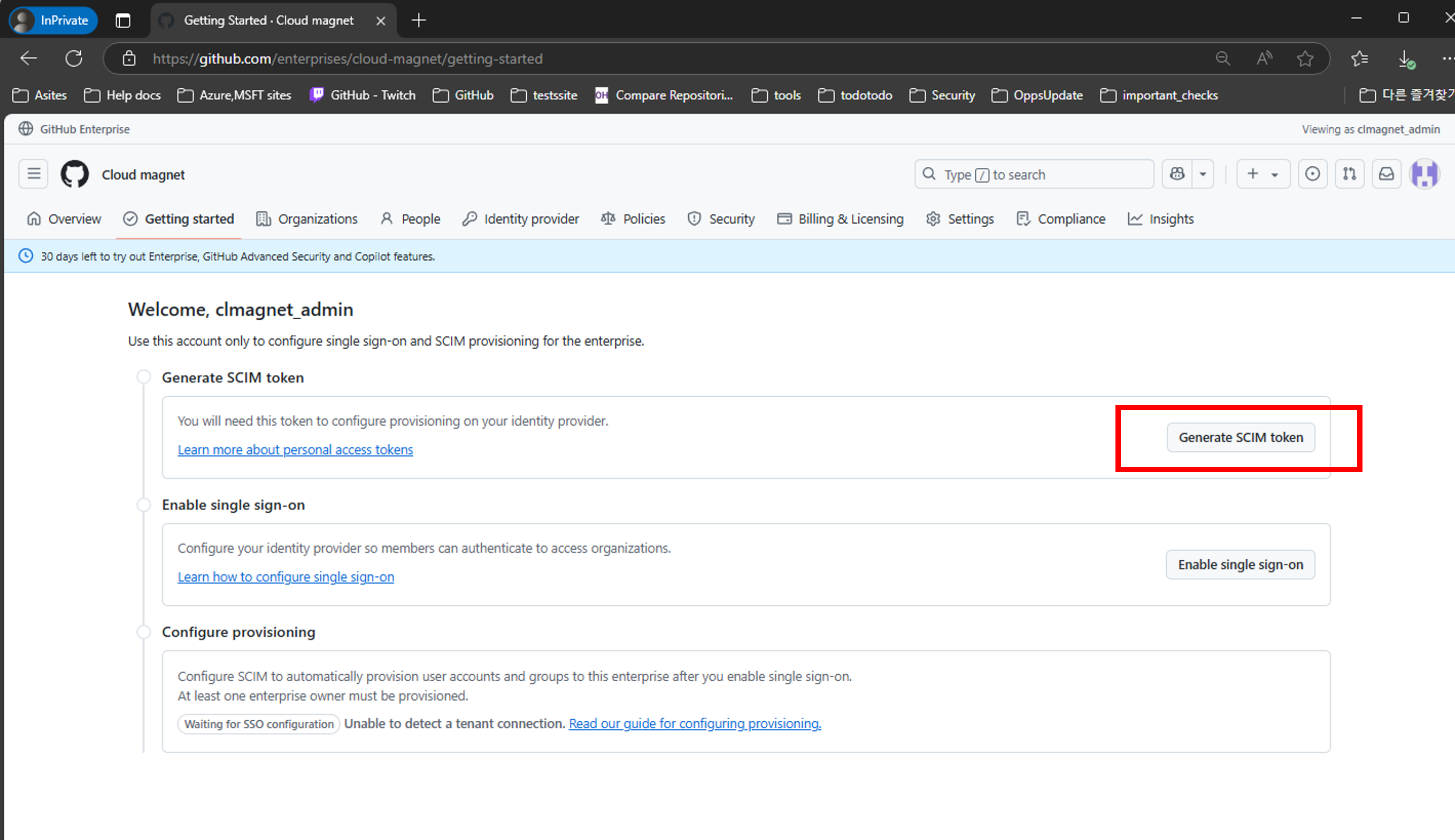Viewport: 1455px width, 840px height.
Task: Focus the Type to search field
Action: [1034, 174]
